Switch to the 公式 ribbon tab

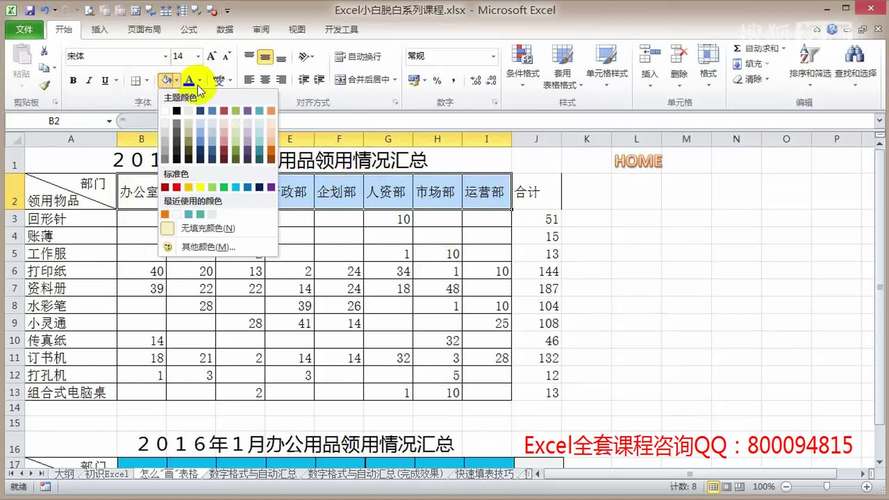189,29
